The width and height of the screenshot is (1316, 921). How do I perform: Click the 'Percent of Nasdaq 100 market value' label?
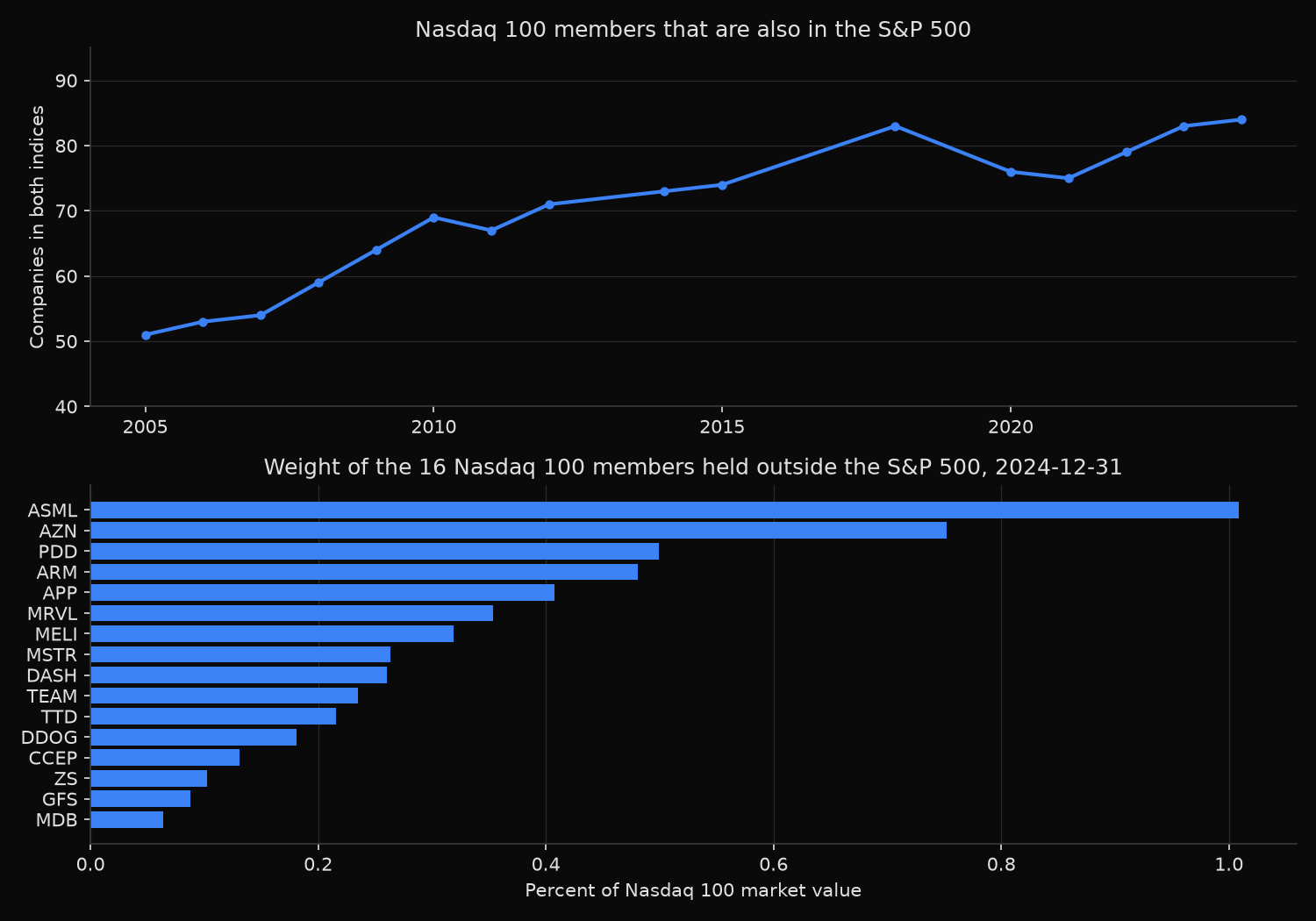click(x=693, y=890)
